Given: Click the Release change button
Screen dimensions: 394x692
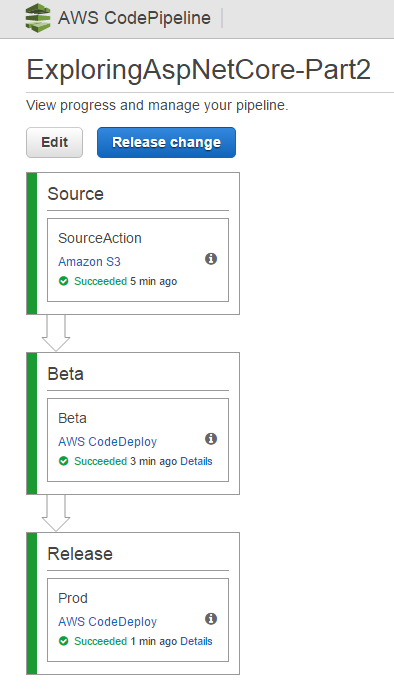Looking at the screenshot, I should 166,143.
